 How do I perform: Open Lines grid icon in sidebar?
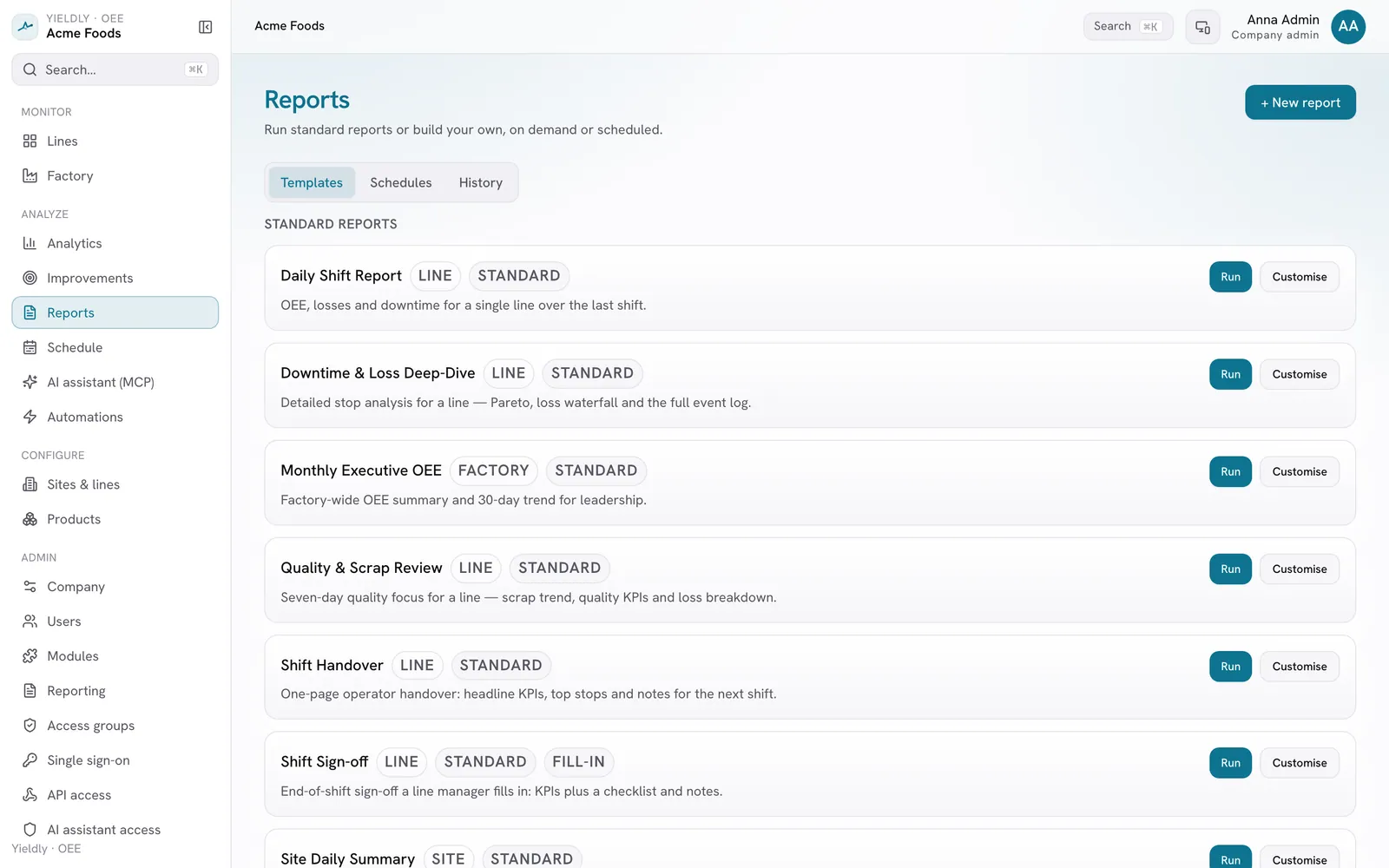tap(30, 141)
